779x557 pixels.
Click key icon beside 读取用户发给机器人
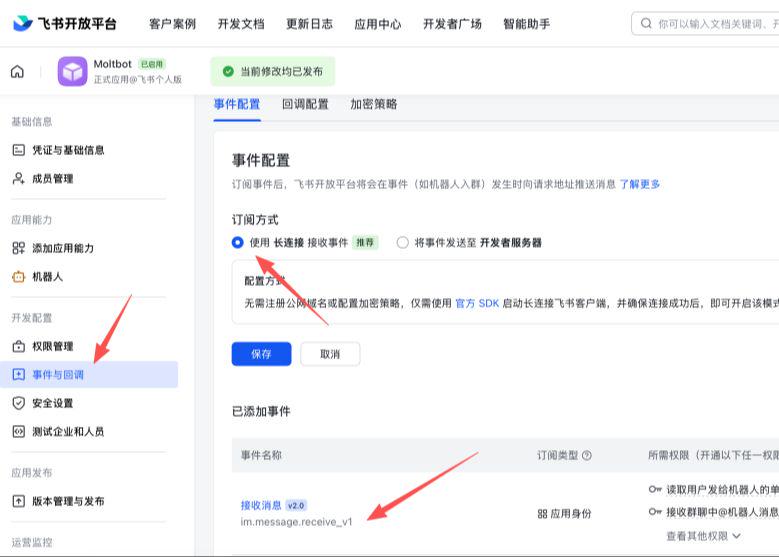tap(655, 489)
